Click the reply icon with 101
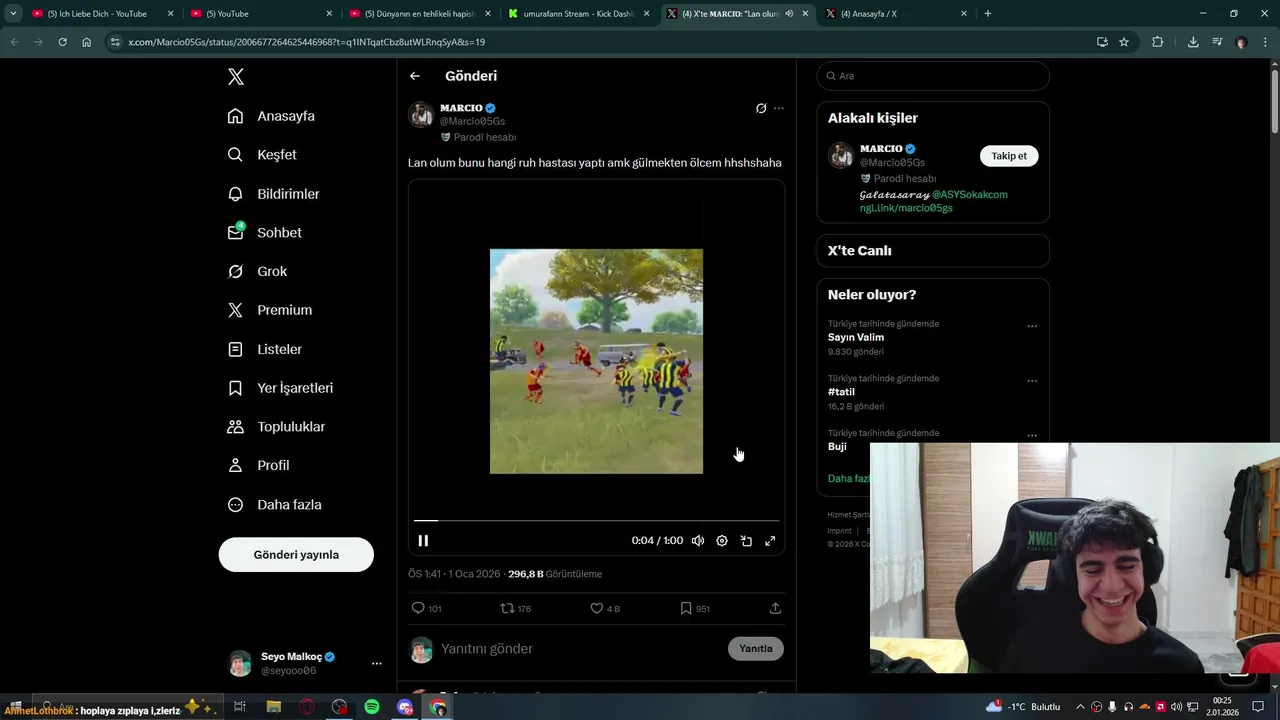Viewport: 1280px width, 720px height. 418,608
